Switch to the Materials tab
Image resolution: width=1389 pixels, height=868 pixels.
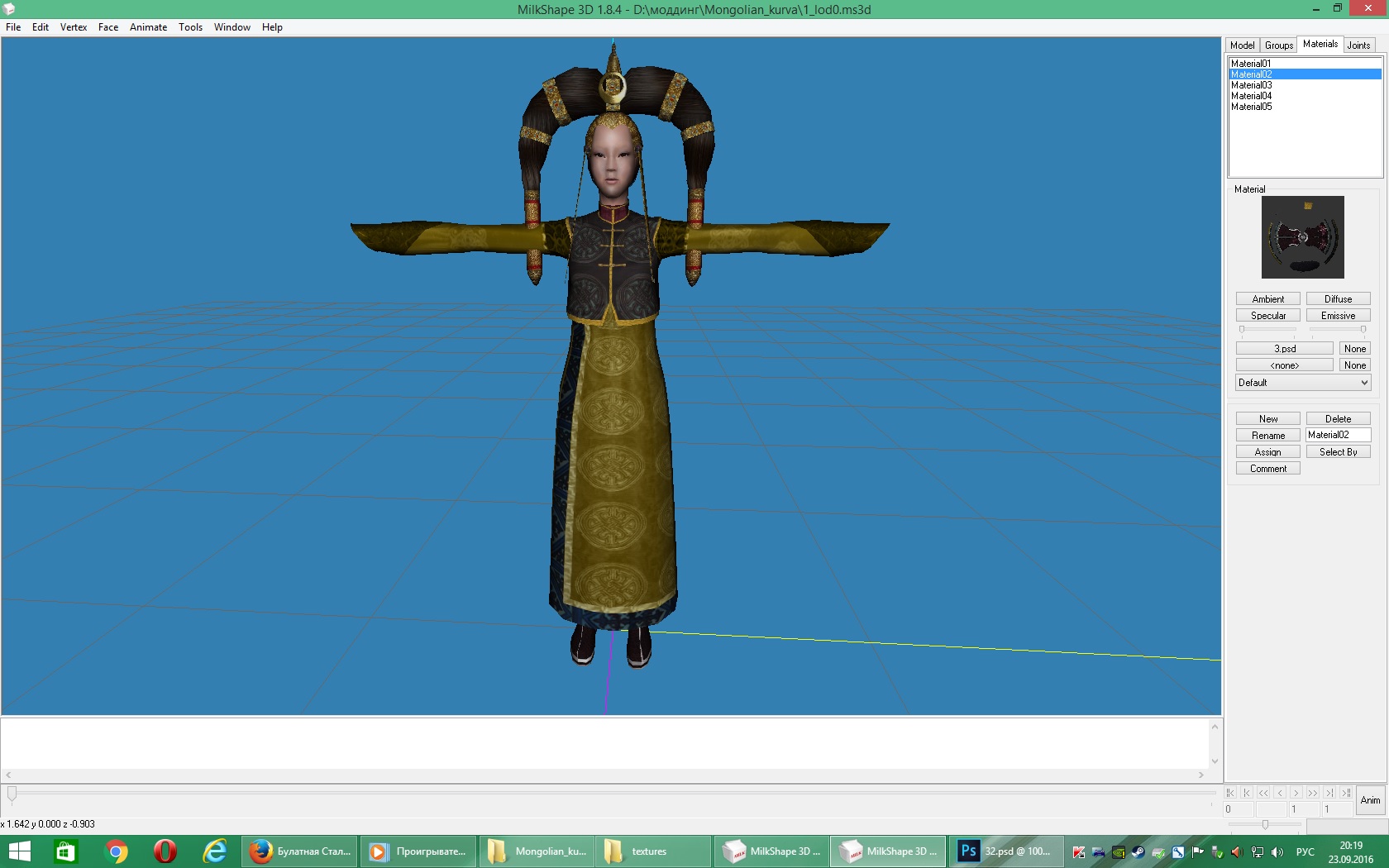tap(1320, 44)
